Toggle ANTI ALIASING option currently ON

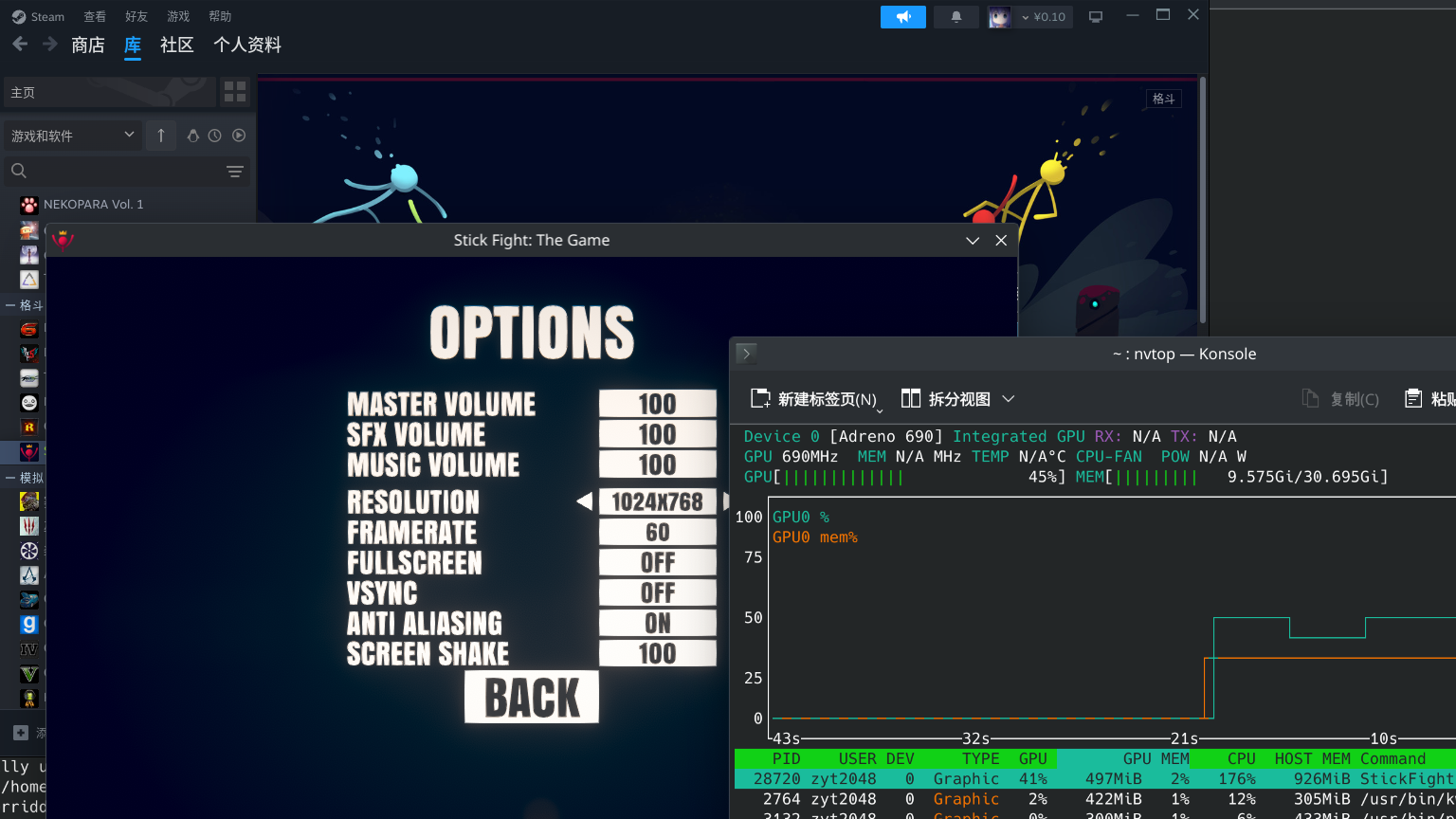click(x=658, y=624)
